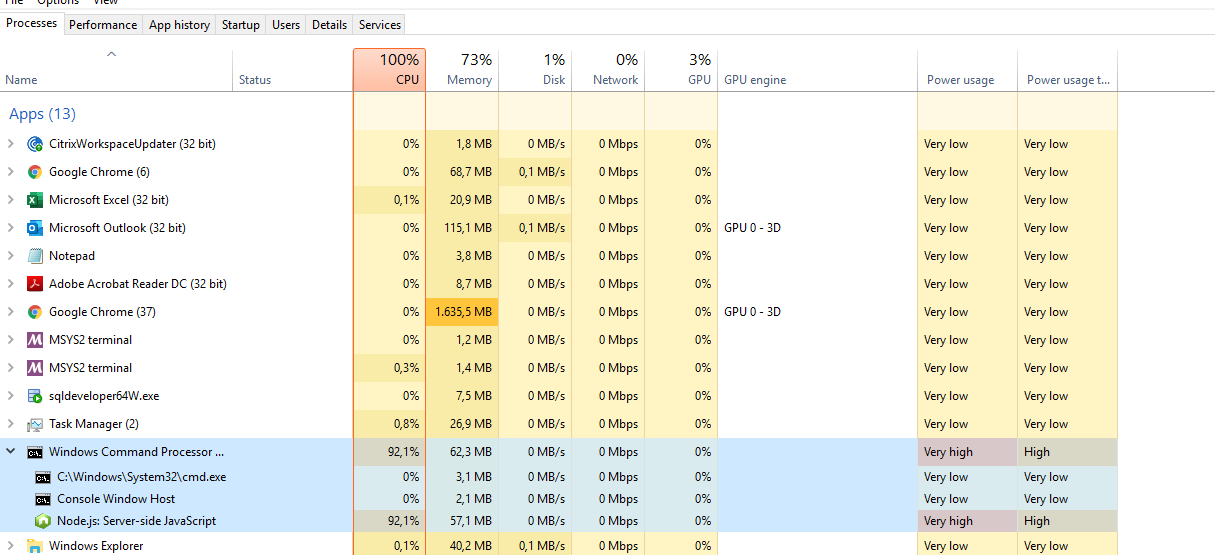Image resolution: width=1215 pixels, height=555 pixels.
Task: Click the Adobe Acrobat Reader DC icon
Action: (x=35, y=284)
